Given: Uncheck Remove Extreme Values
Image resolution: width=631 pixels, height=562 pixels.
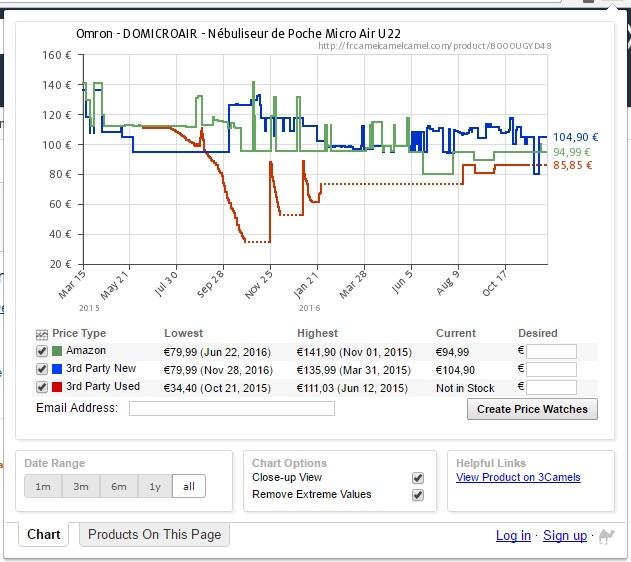Looking at the screenshot, I should click(x=418, y=495).
